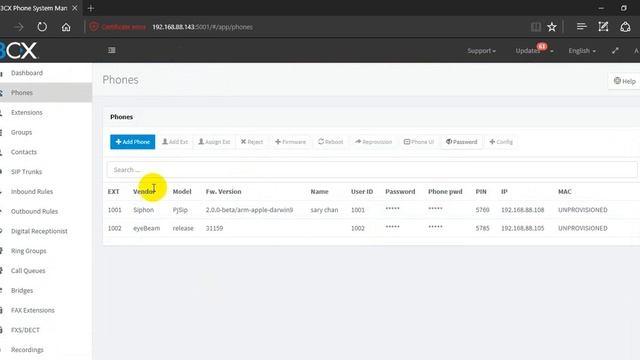This screenshot has width=640, height=360.
Task: Click the Password toolbar button
Action: [462, 142]
